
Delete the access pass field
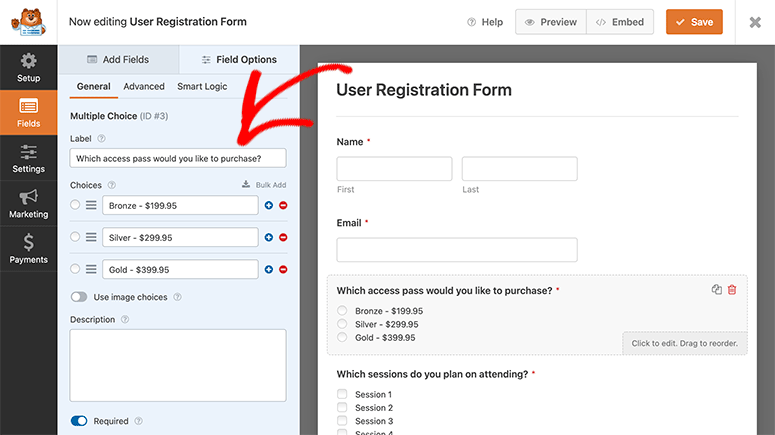[732, 290]
